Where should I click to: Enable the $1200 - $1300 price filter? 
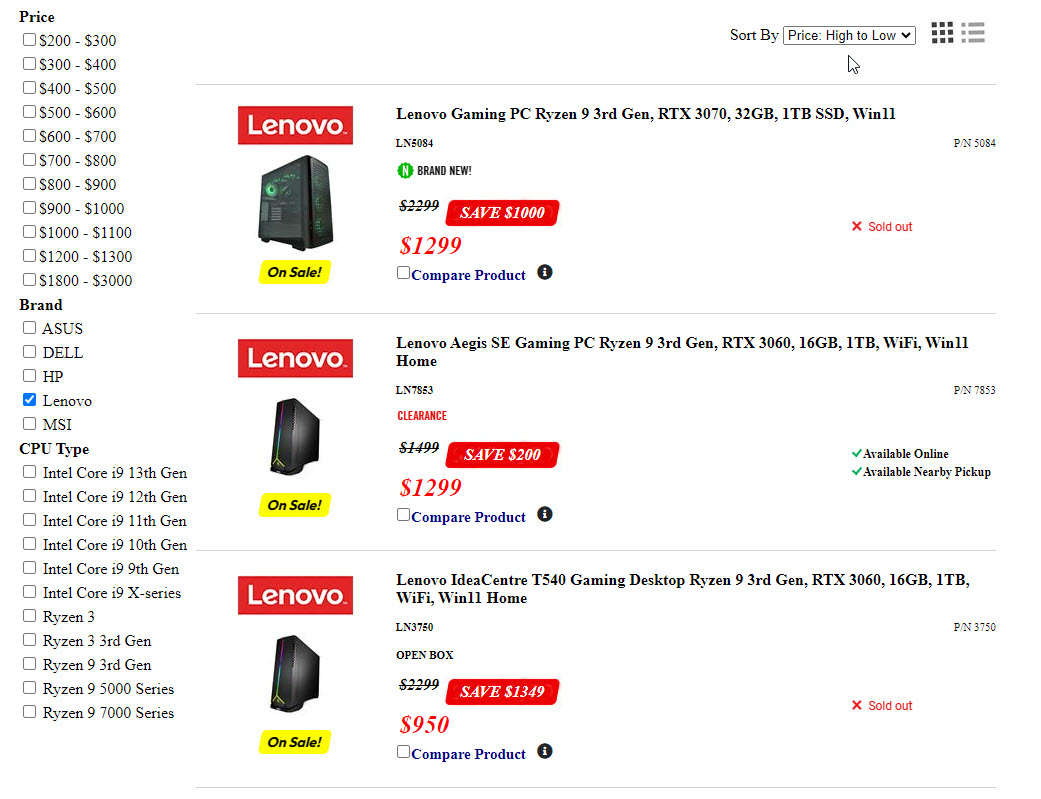(30, 256)
